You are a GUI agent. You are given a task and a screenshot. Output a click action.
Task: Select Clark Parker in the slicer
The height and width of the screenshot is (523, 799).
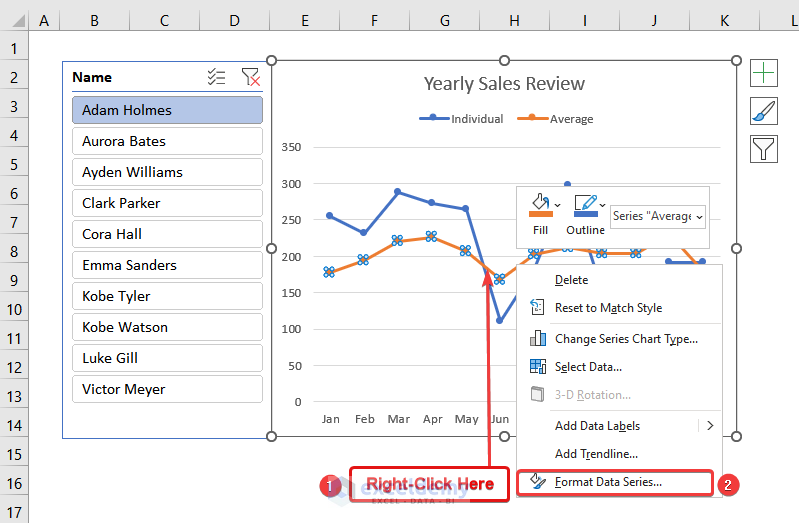tap(167, 203)
